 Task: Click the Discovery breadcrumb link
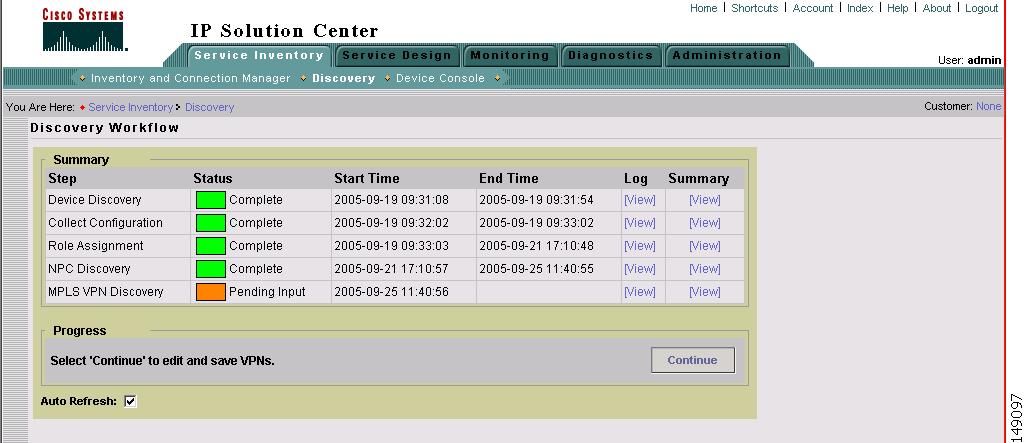pyautogui.click(x=210, y=107)
